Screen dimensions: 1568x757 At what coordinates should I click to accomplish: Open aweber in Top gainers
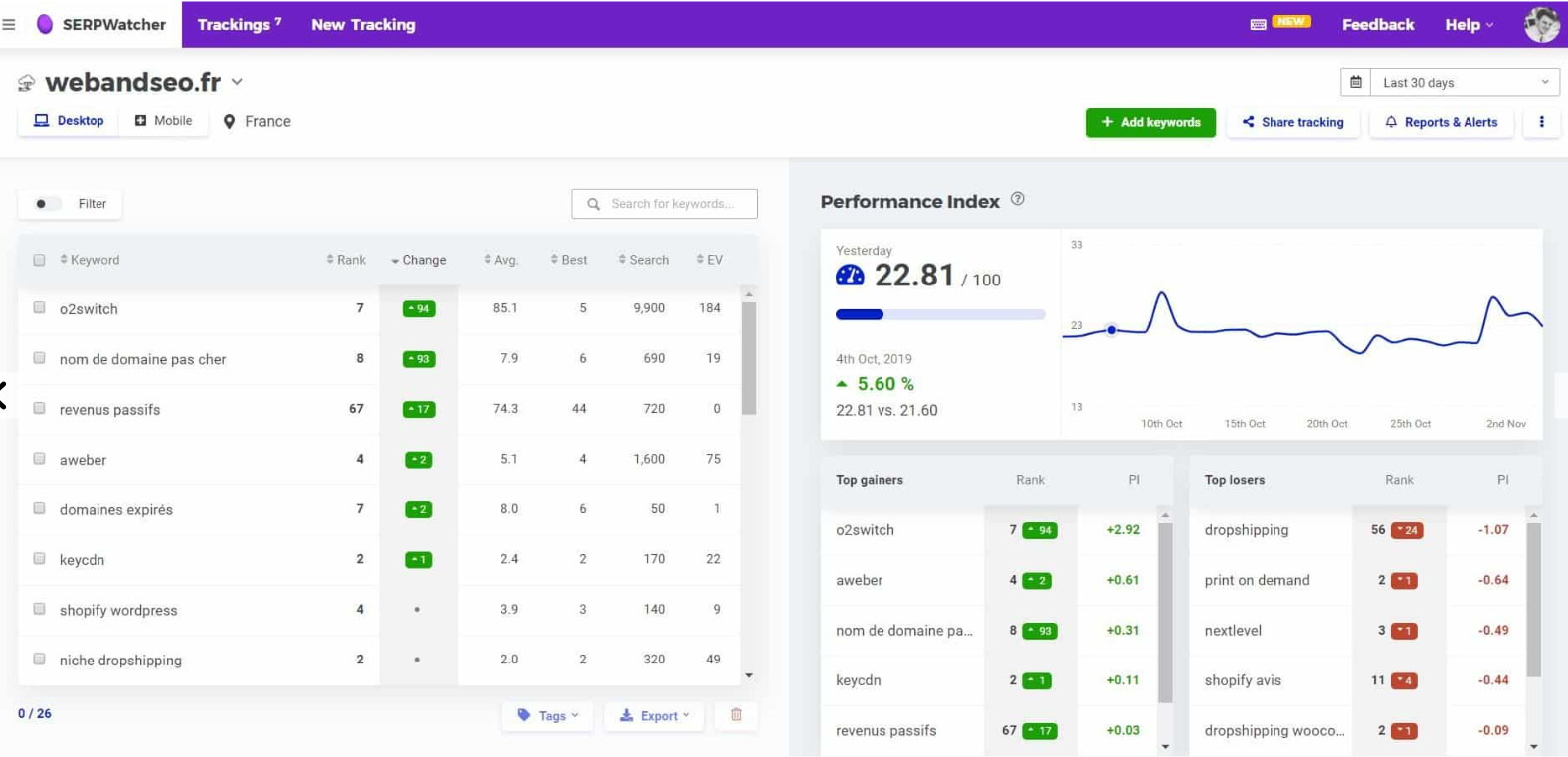860,580
